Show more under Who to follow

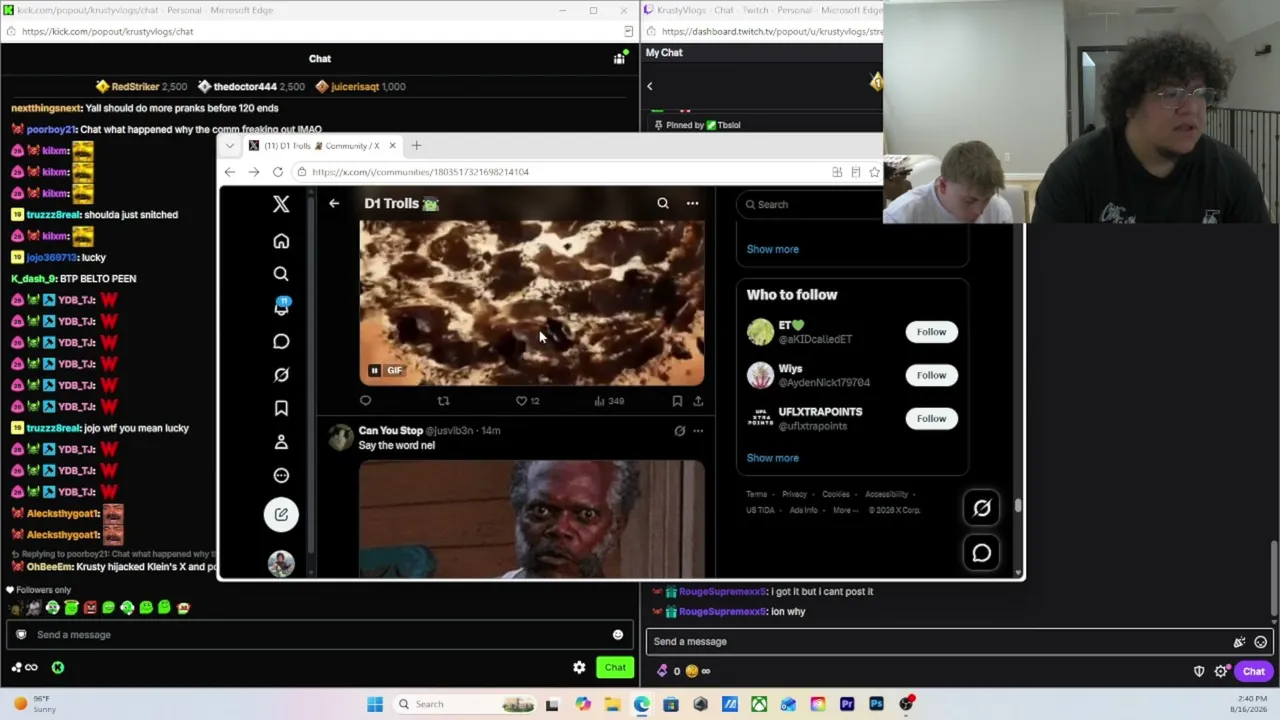point(773,458)
